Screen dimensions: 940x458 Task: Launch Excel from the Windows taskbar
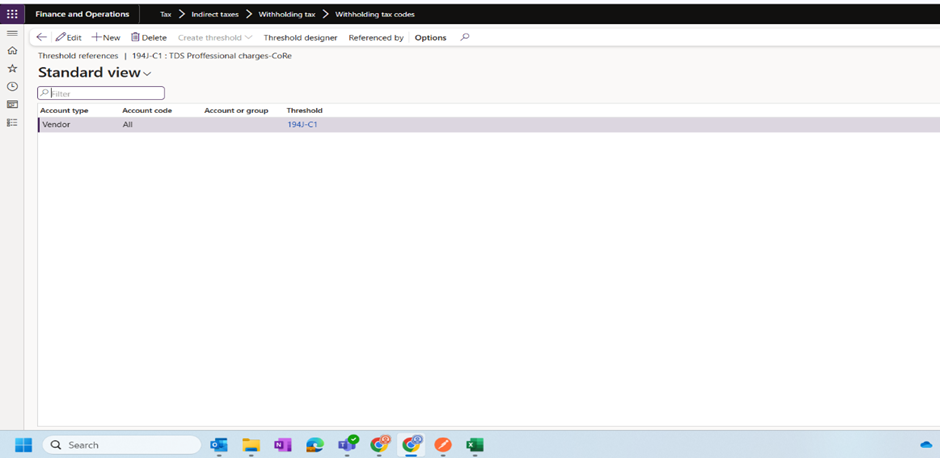474,445
